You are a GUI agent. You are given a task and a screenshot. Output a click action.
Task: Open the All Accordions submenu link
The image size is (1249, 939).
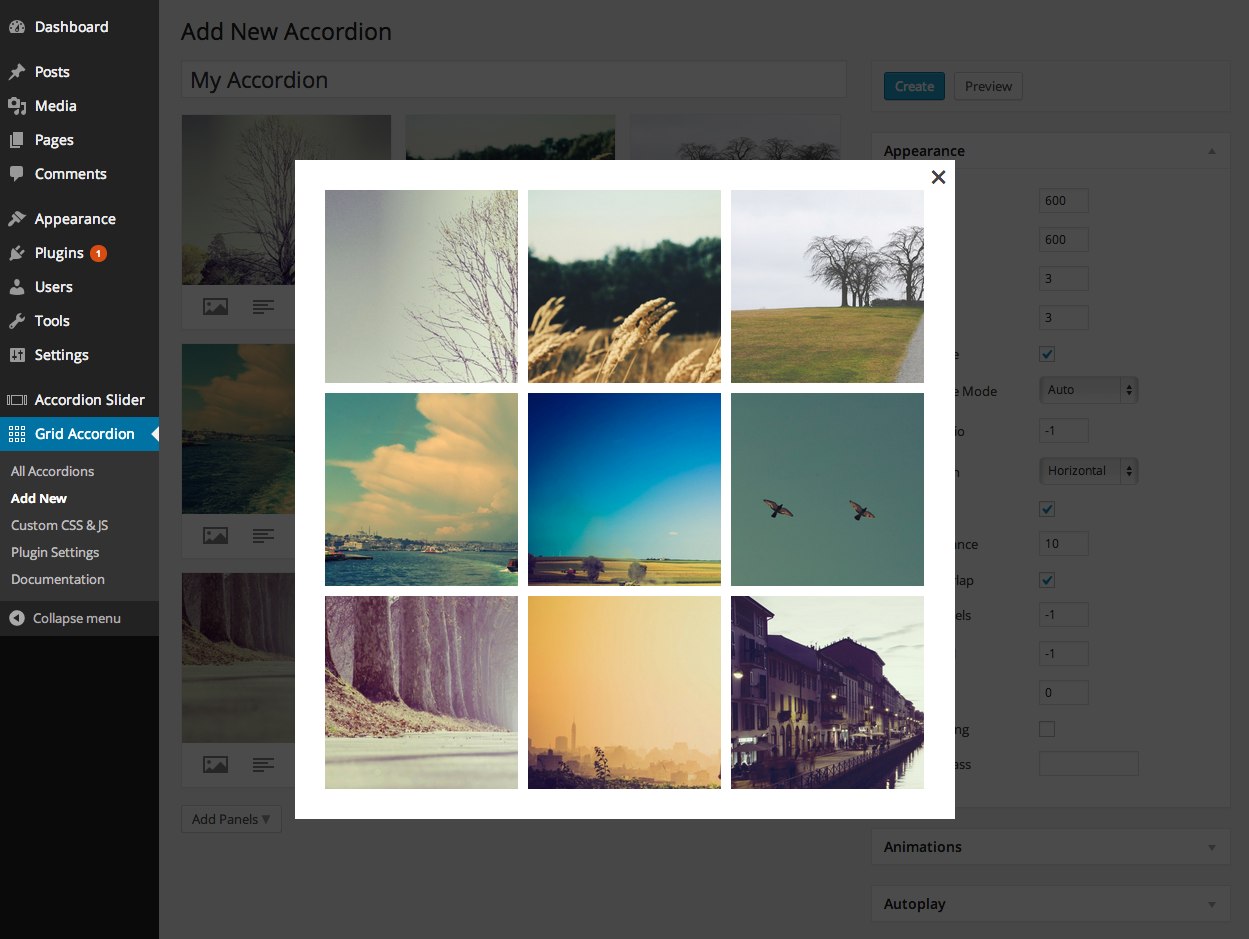[52, 471]
